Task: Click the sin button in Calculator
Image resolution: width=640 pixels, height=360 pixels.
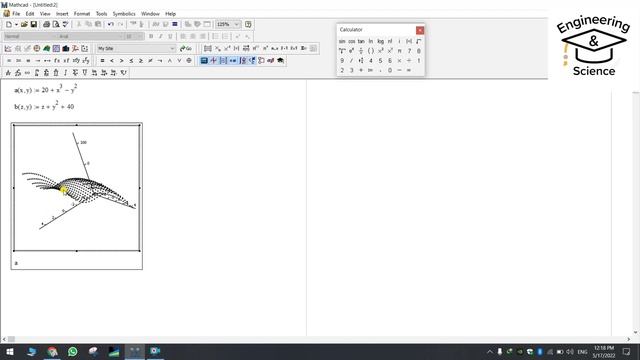Action: (x=342, y=41)
